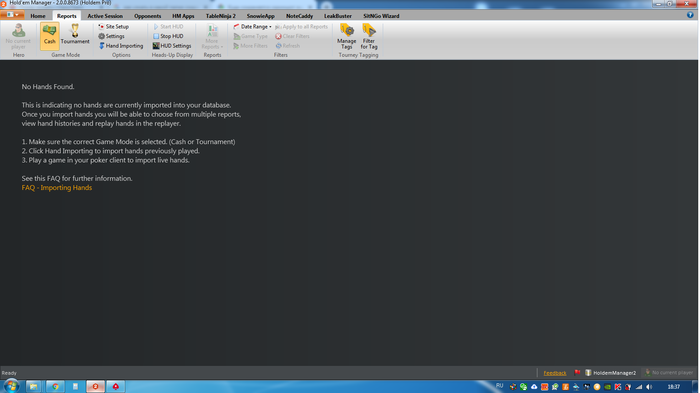Refresh the report

[x=288, y=46]
